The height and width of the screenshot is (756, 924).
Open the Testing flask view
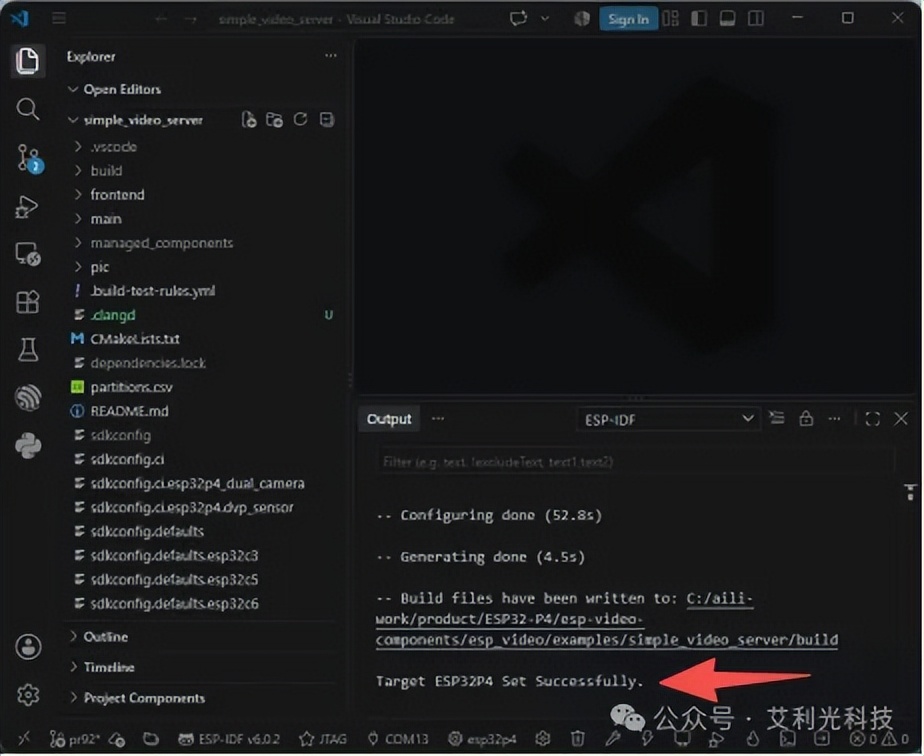27,349
